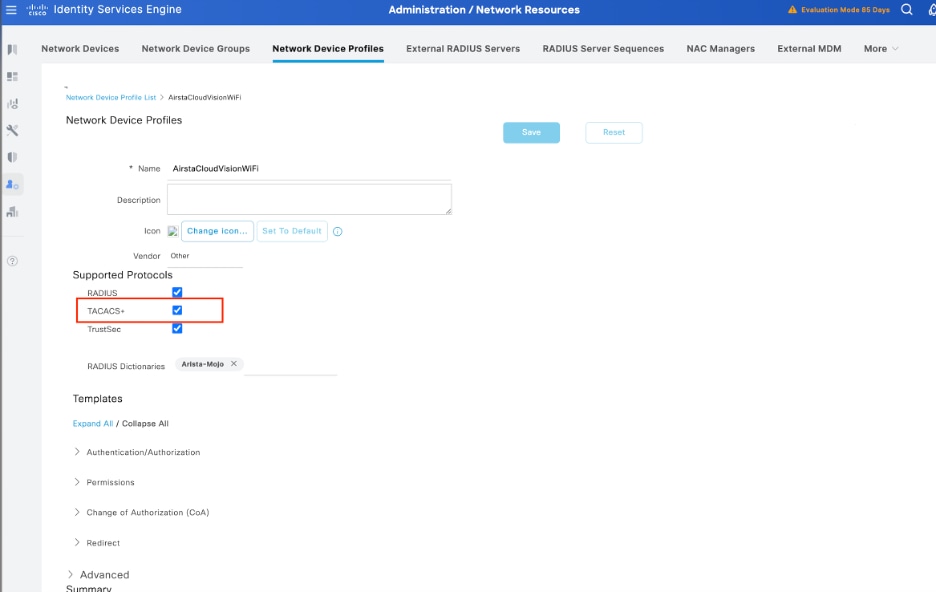Open the policy shield sidebar icon
The image size is (936, 592).
pyautogui.click(x=12, y=157)
